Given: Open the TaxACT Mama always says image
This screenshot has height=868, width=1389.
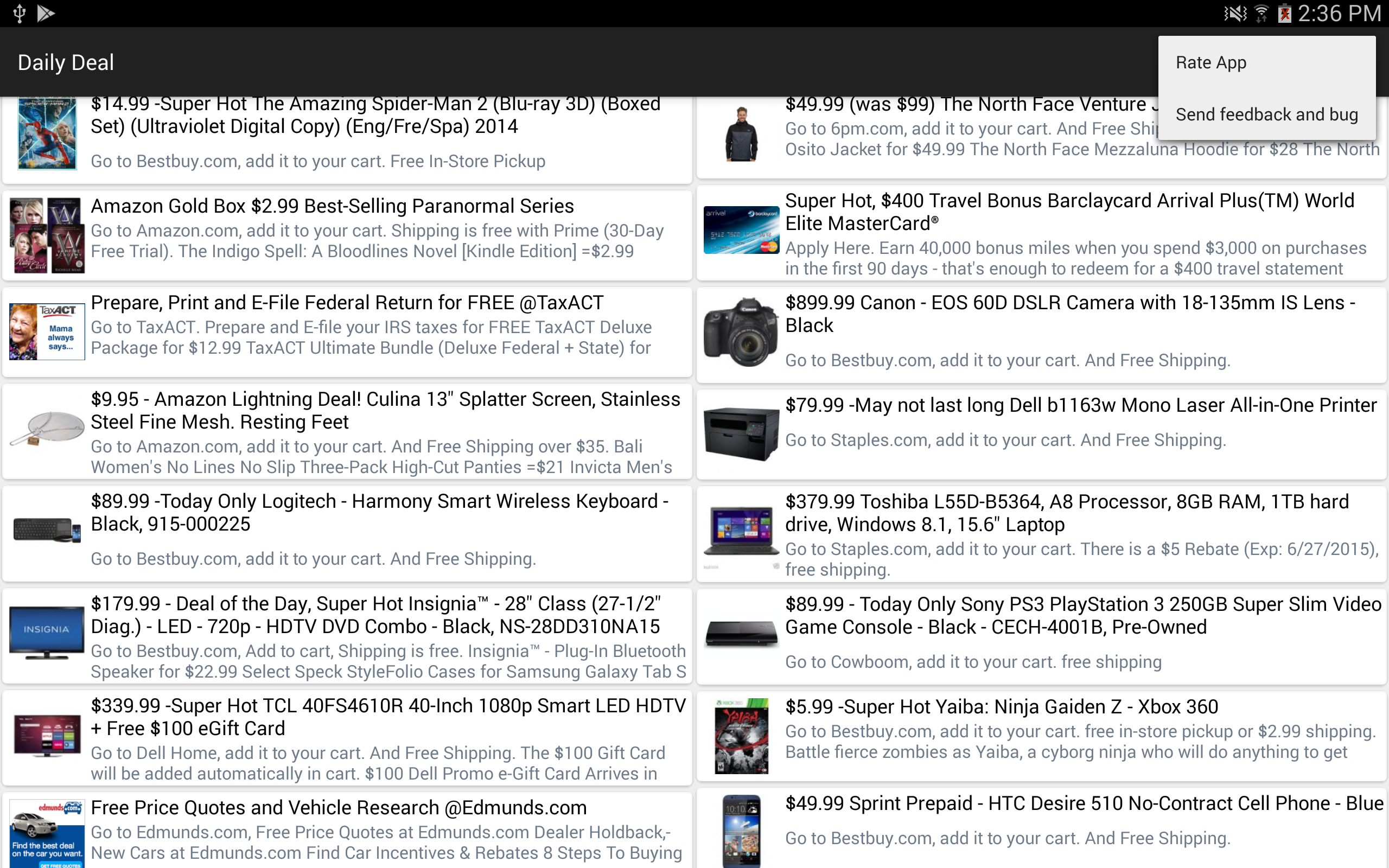Looking at the screenshot, I should [x=47, y=332].
